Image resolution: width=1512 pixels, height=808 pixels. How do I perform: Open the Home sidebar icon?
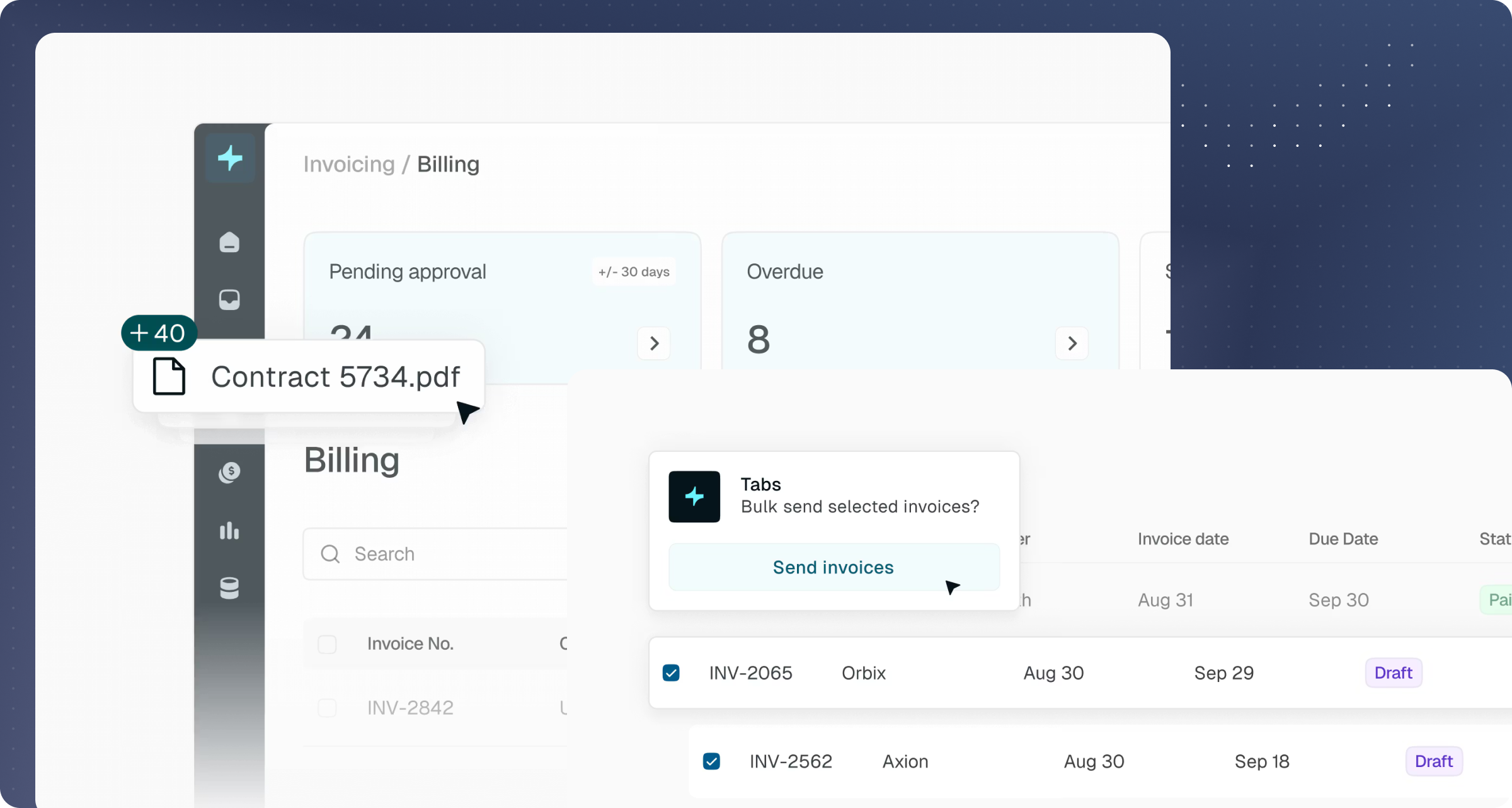pyautogui.click(x=229, y=242)
